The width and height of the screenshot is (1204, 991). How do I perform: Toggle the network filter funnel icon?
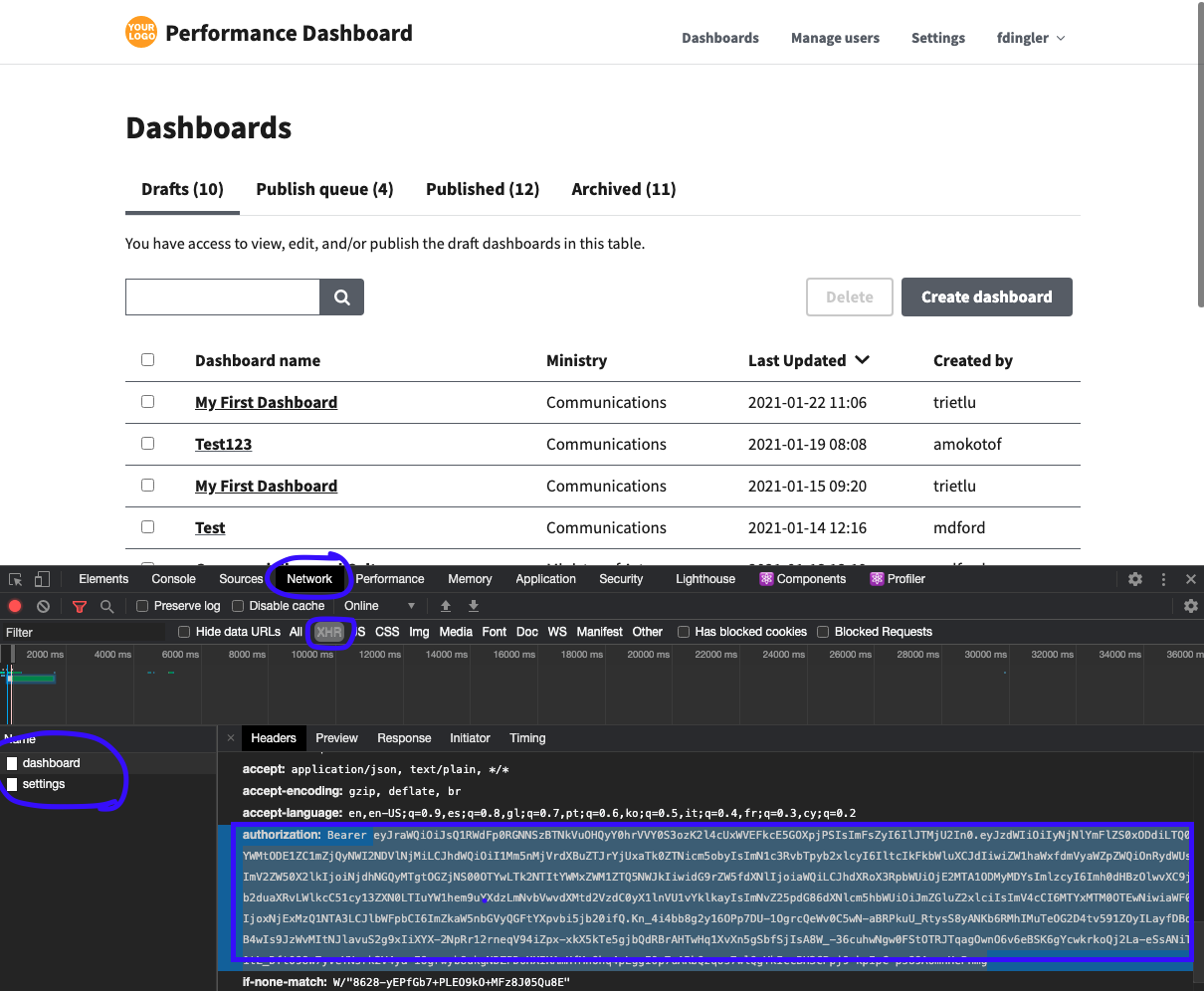(80, 606)
